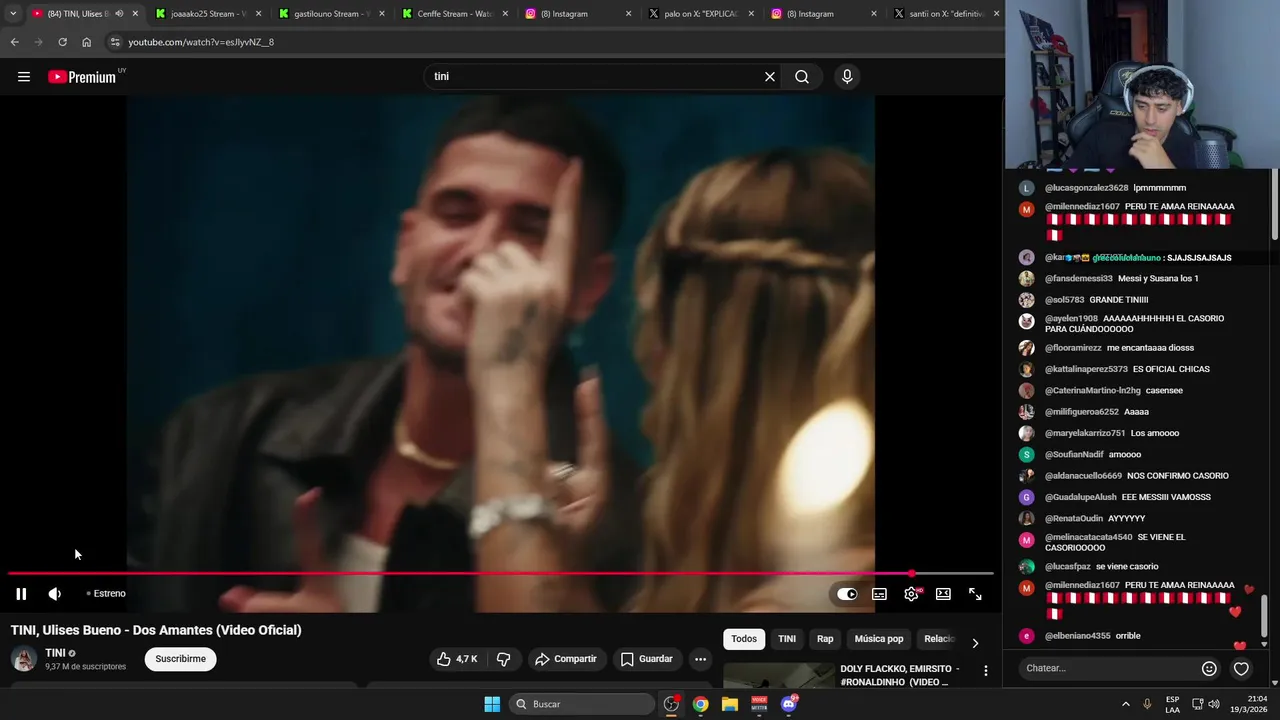Pause the video

(21, 594)
